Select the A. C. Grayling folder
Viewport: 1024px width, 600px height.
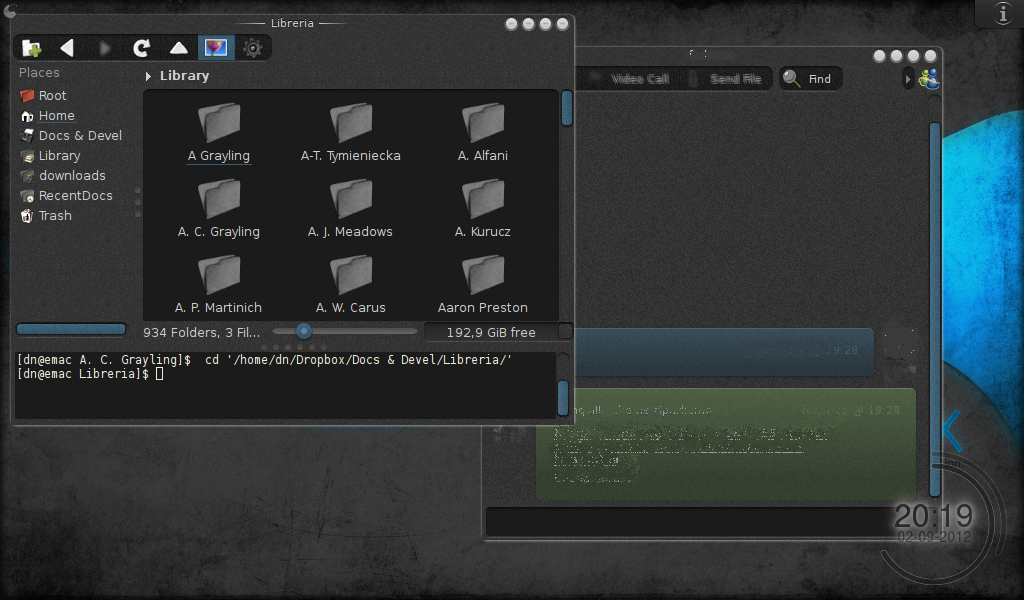pos(219,208)
